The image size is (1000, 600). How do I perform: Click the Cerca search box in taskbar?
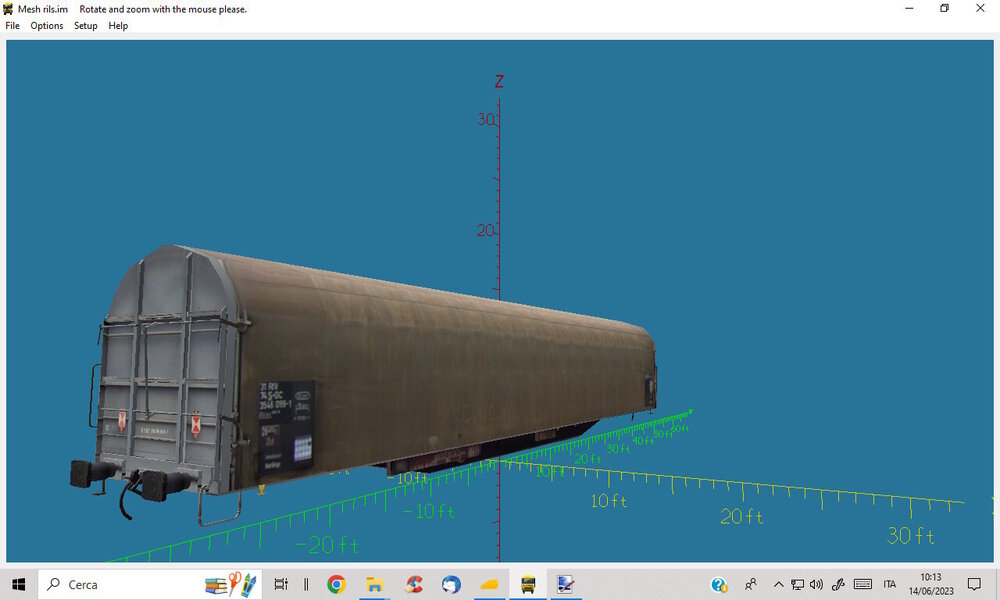(150, 584)
